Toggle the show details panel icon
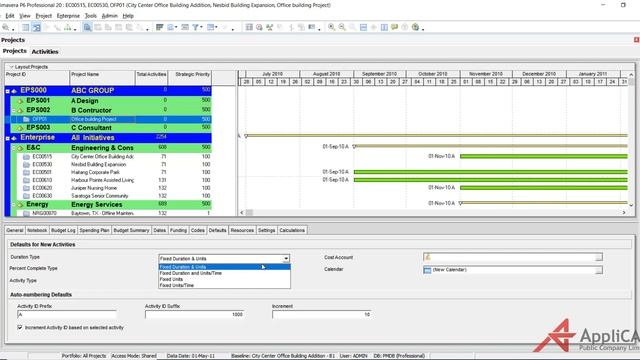This screenshot has width=640, height=360. click(87, 27)
